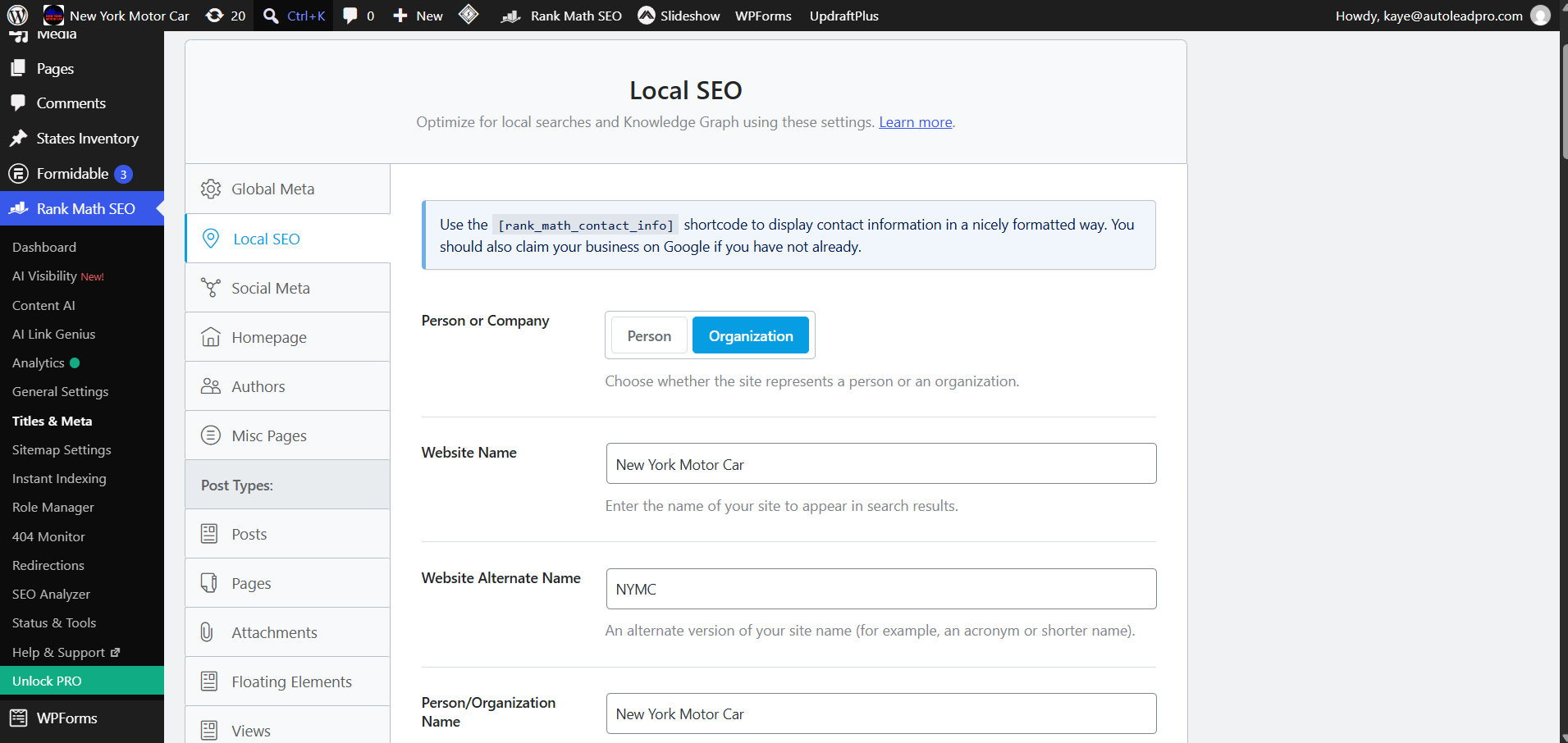The height and width of the screenshot is (743, 1568).
Task: Click the Formidable badge showing 3
Action: [x=123, y=174]
